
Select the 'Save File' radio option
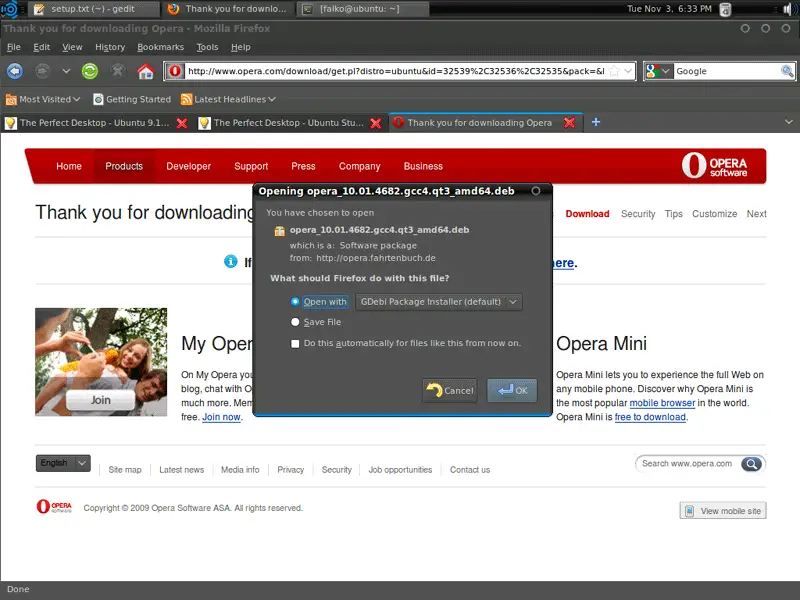[x=295, y=322]
